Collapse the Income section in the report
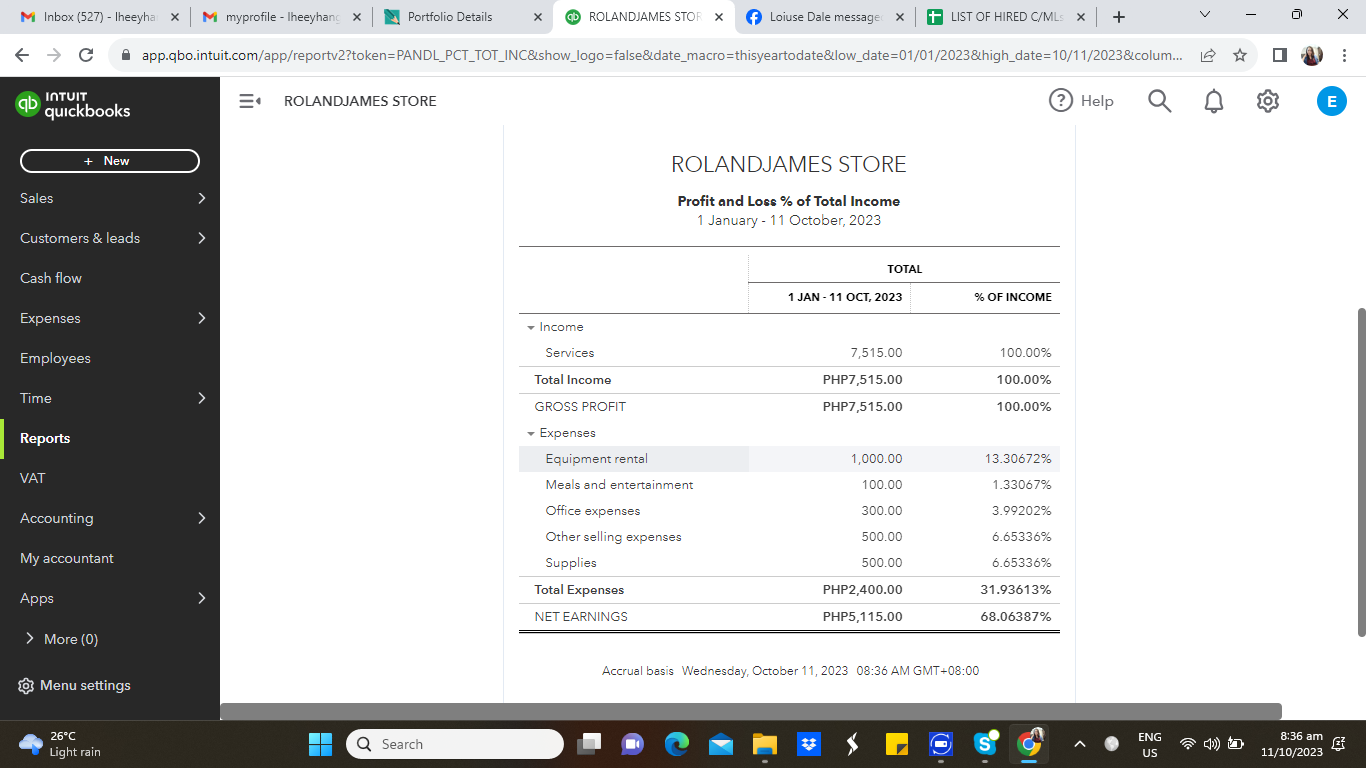This screenshot has height=768, width=1366. tap(531, 328)
